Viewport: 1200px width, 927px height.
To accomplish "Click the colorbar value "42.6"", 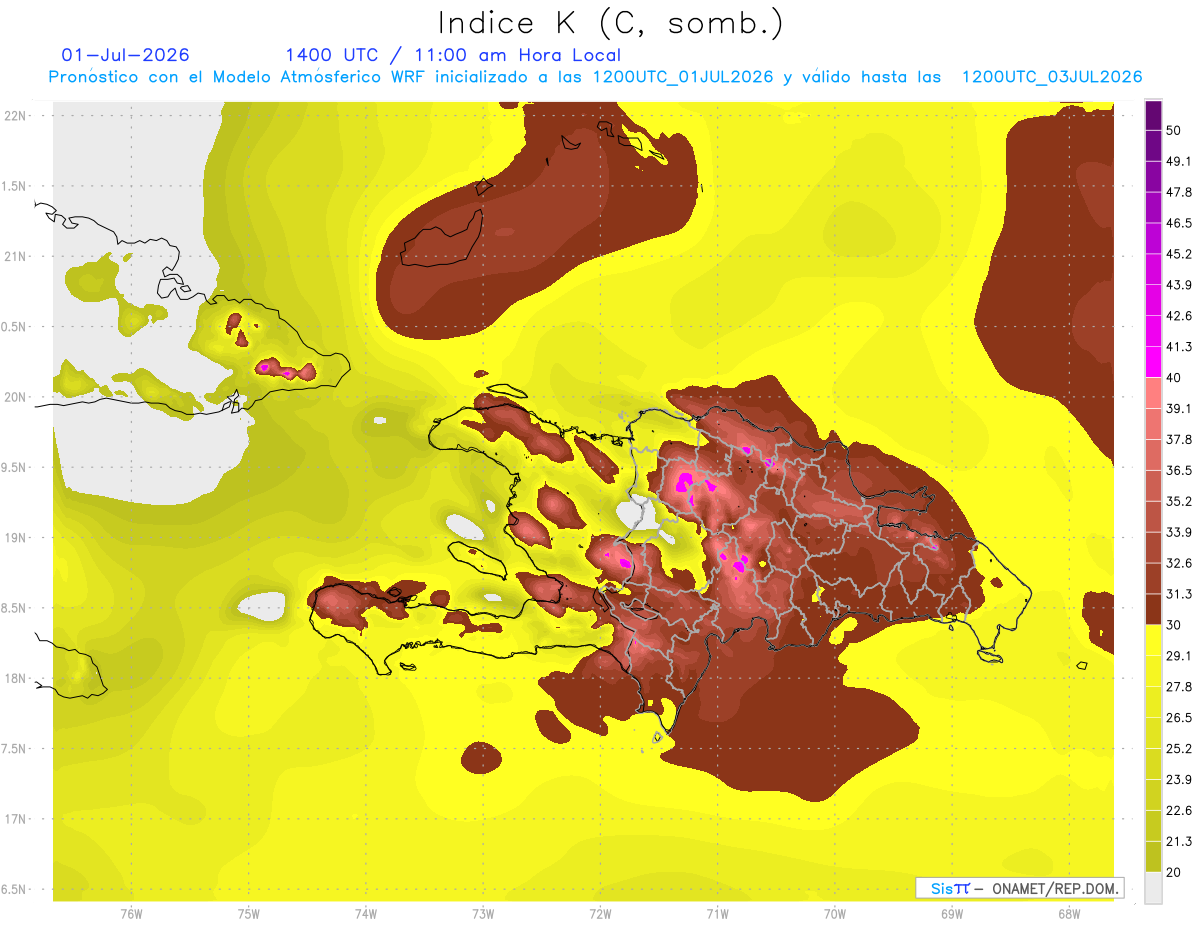I will click(x=1179, y=316).
